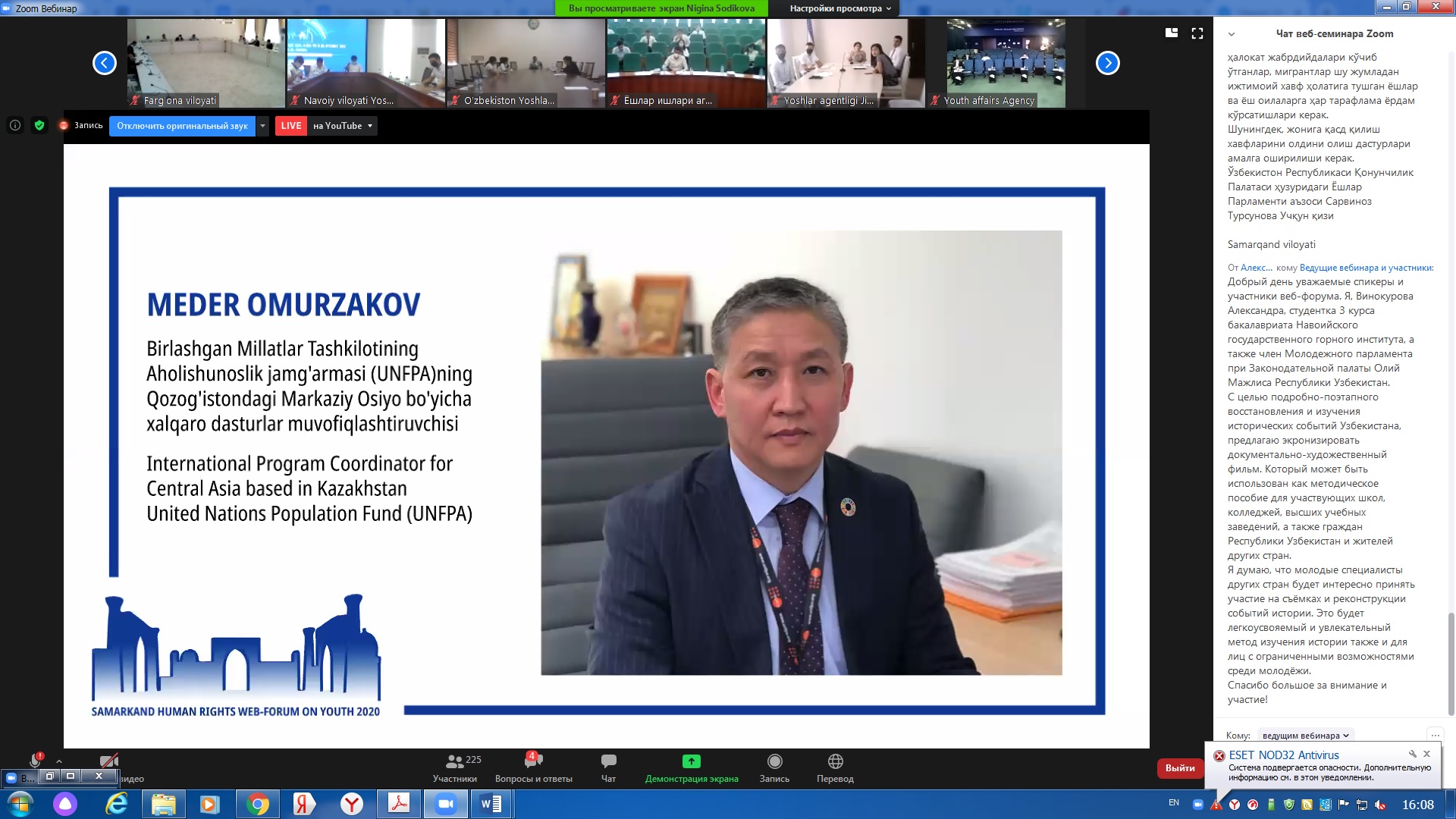Open meeting information icon
Screen dimensions: 1456x819
tap(15, 126)
